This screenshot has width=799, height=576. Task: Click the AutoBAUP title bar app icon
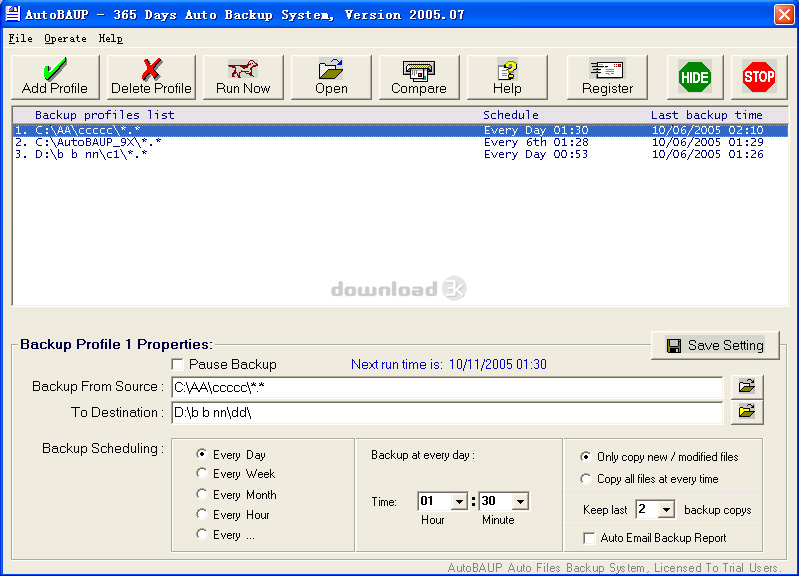pos(12,14)
